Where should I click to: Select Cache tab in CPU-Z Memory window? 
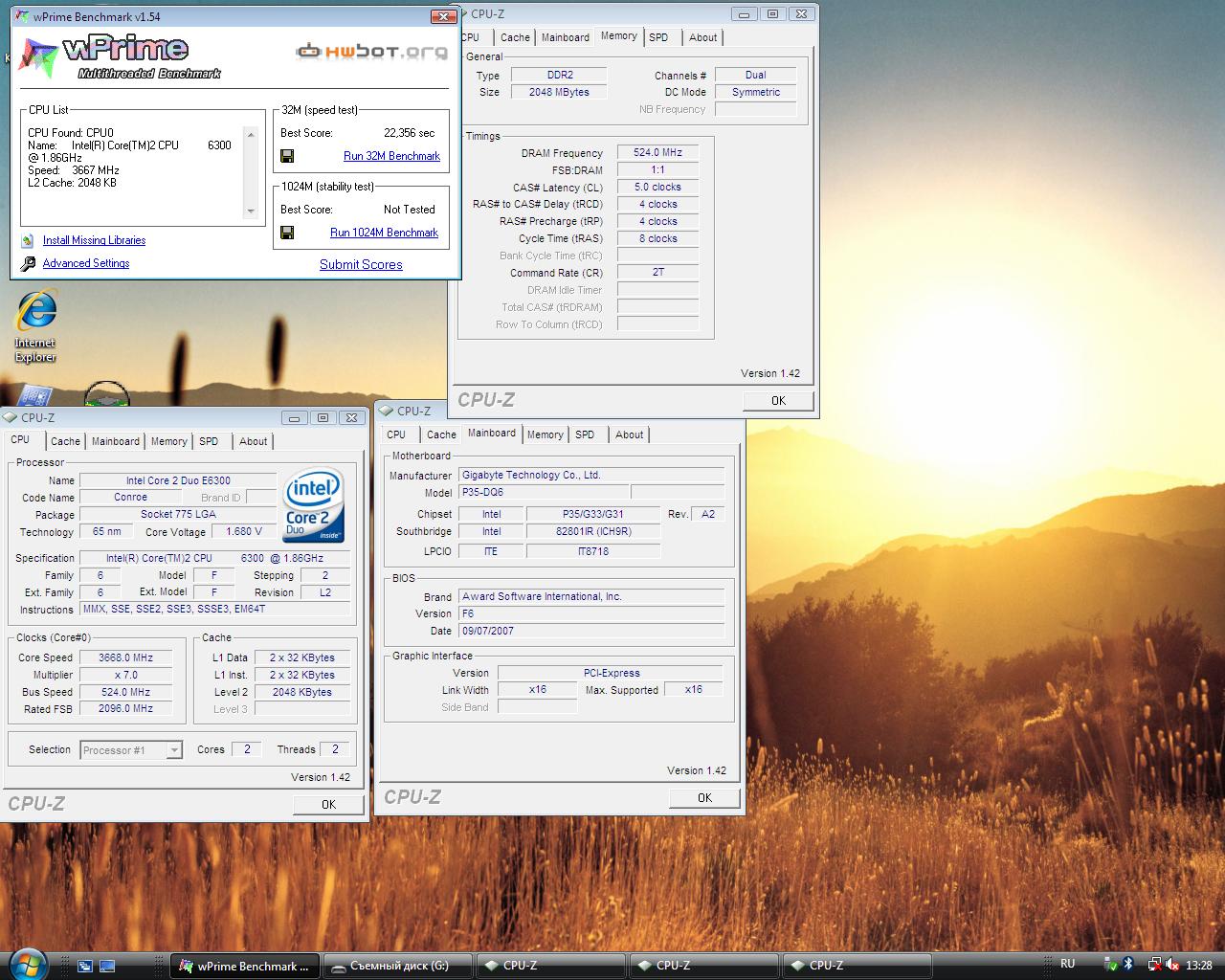[x=515, y=37]
